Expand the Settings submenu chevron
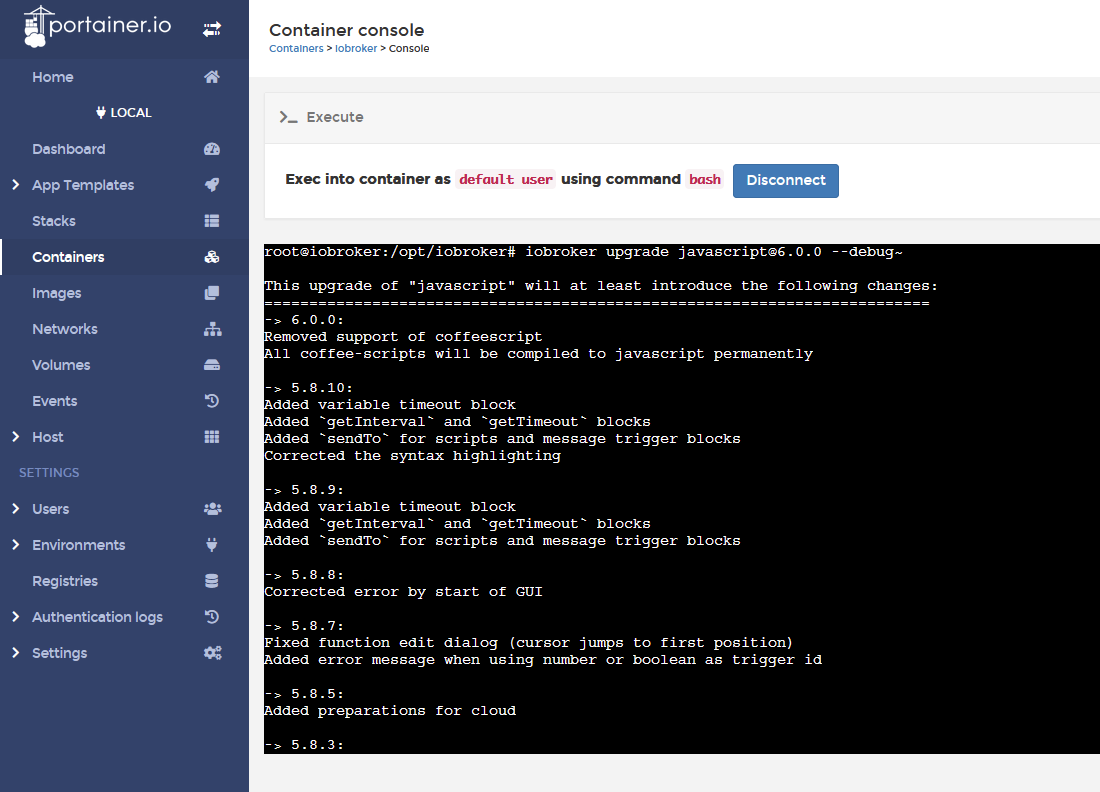This screenshot has height=792, width=1100. [x=15, y=652]
